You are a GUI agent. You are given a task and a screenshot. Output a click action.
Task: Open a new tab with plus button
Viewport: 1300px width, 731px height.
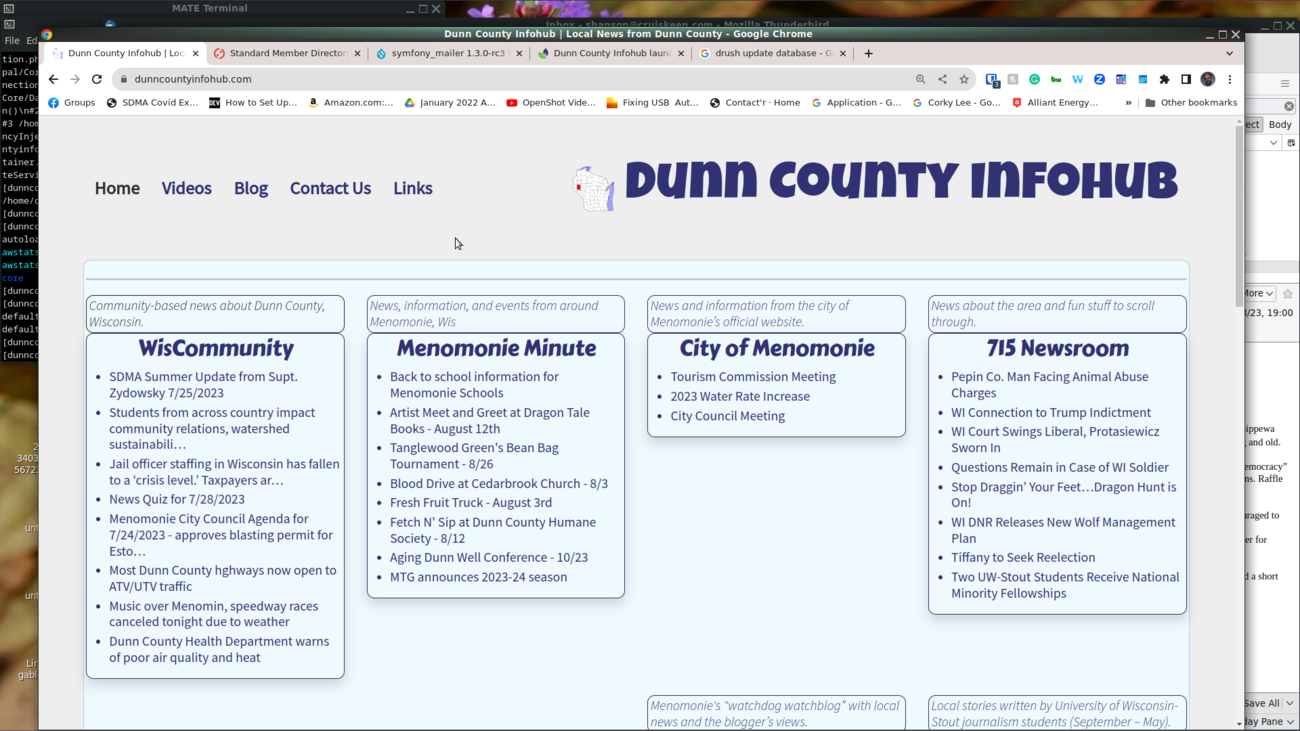[x=868, y=53]
